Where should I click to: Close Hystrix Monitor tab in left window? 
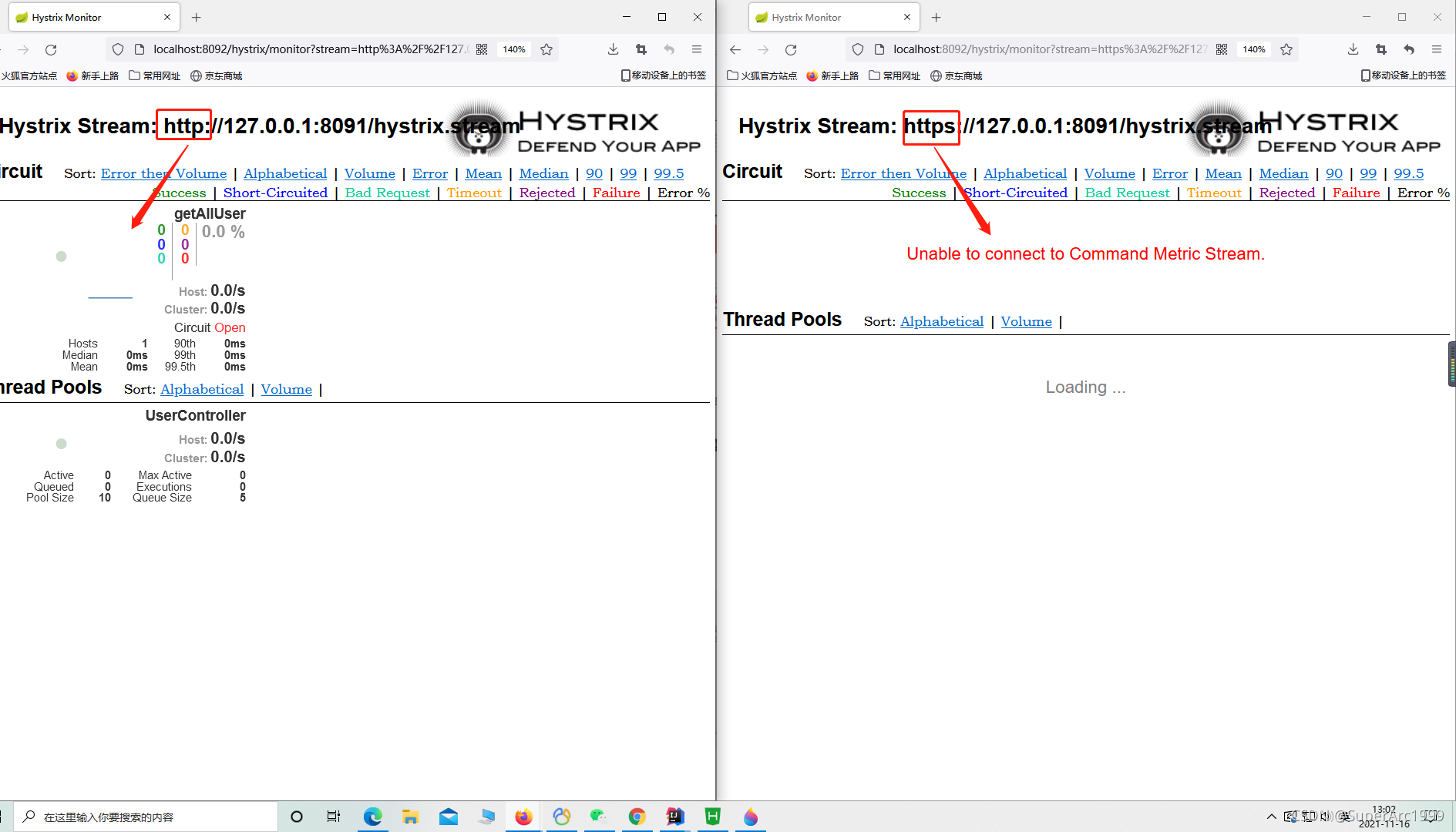(167, 17)
